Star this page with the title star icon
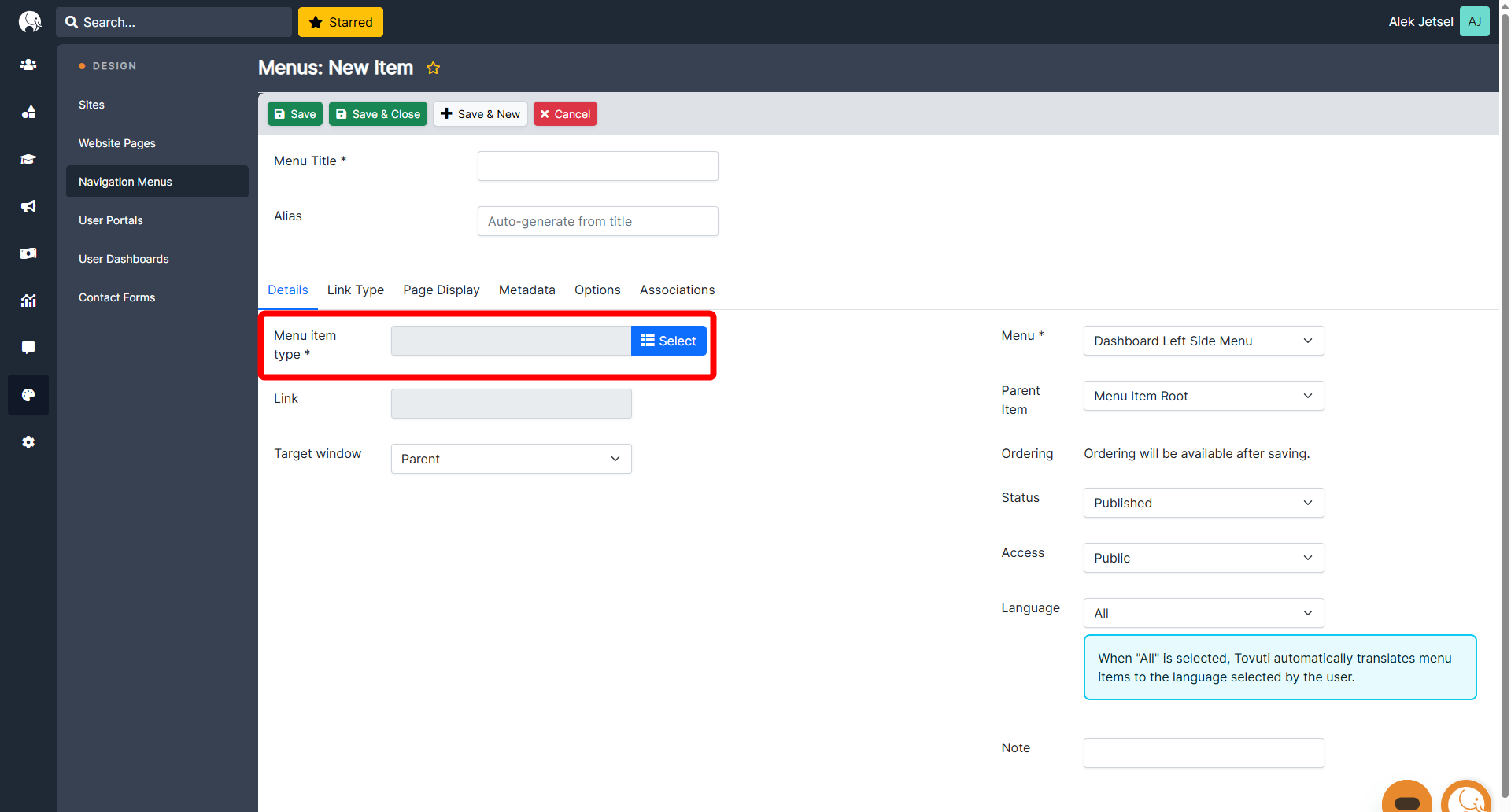 click(433, 68)
